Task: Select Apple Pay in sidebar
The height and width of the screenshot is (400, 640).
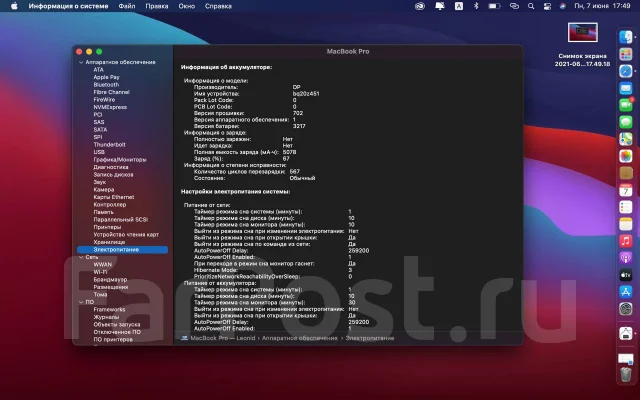Action: click(107, 77)
